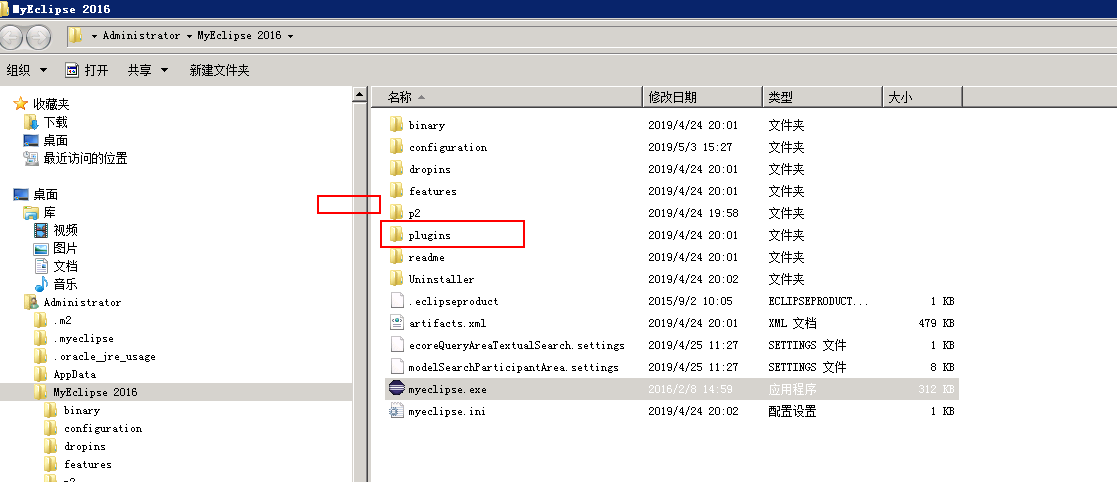Select .eclipseproduct file

click(453, 301)
